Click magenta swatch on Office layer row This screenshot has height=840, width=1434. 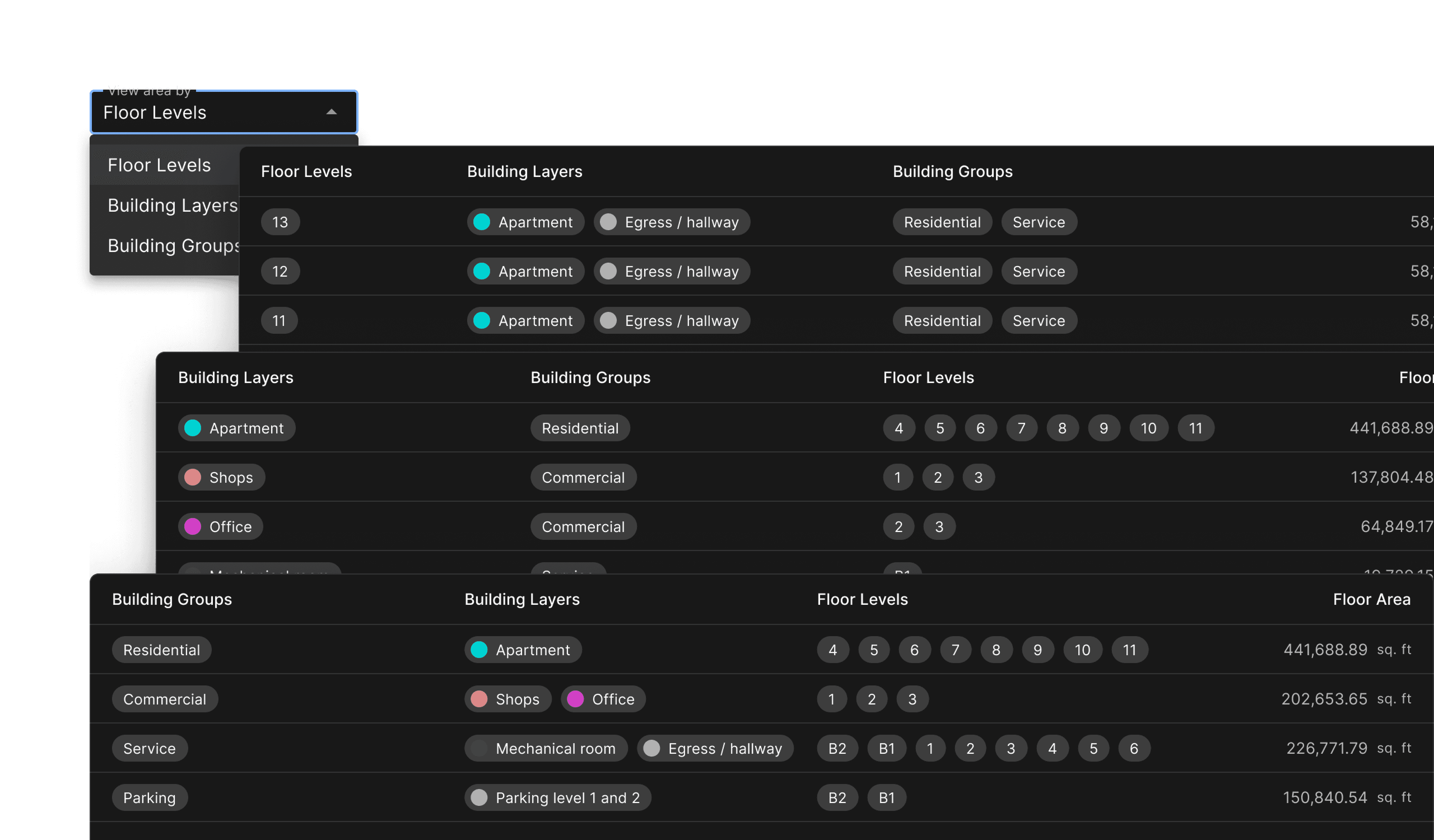[x=193, y=527]
